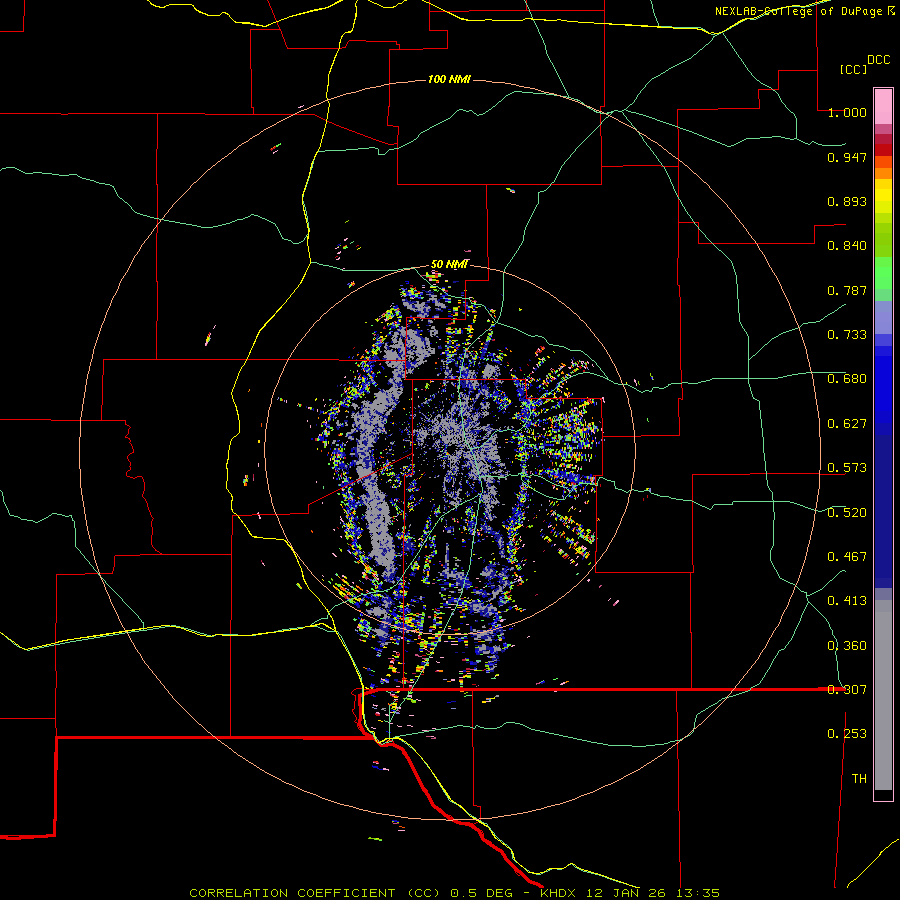
Task: Select the 0.253 legend value
Action: [x=847, y=734]
